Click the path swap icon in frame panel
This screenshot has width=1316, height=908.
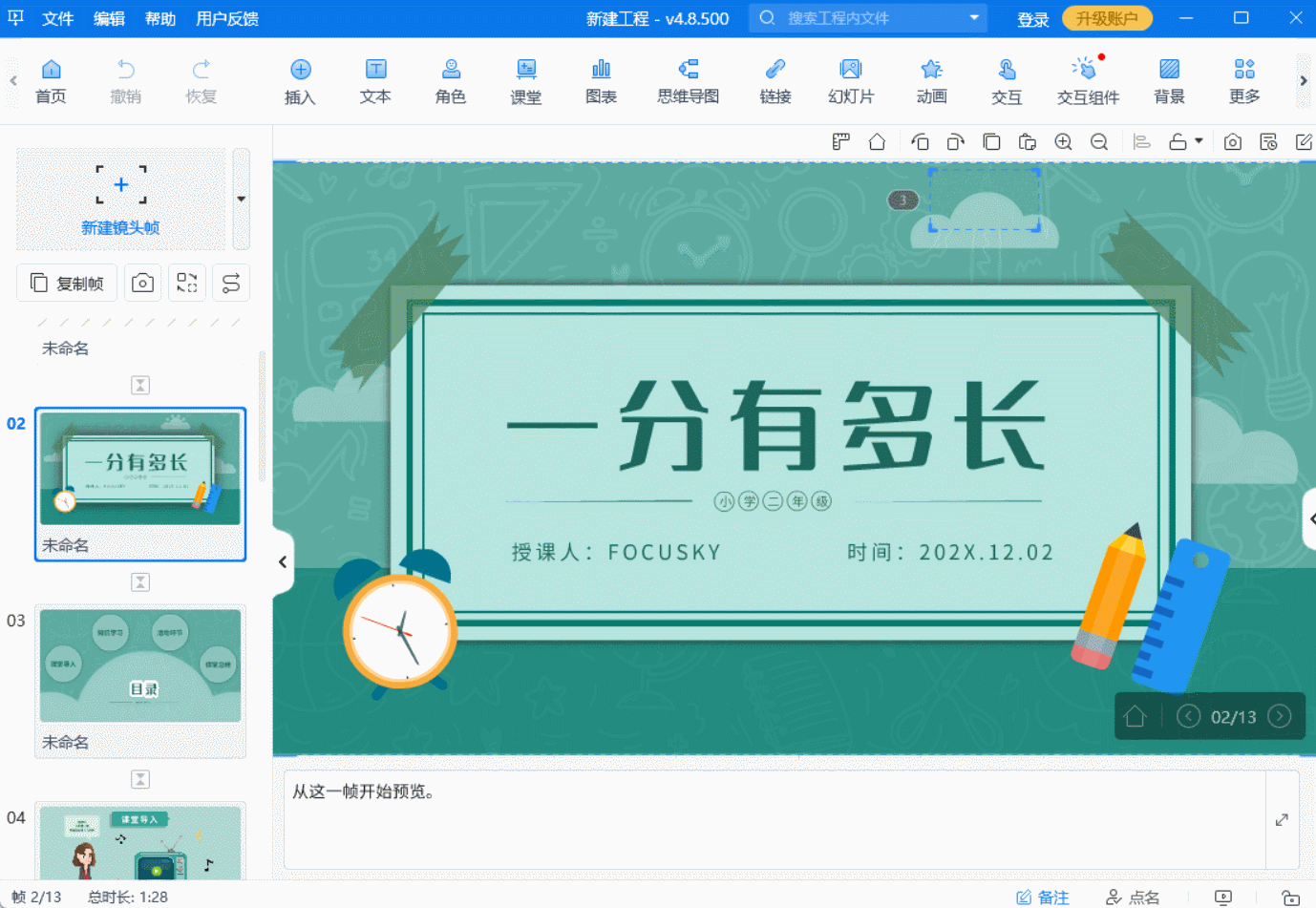click(x=231, y=283)
